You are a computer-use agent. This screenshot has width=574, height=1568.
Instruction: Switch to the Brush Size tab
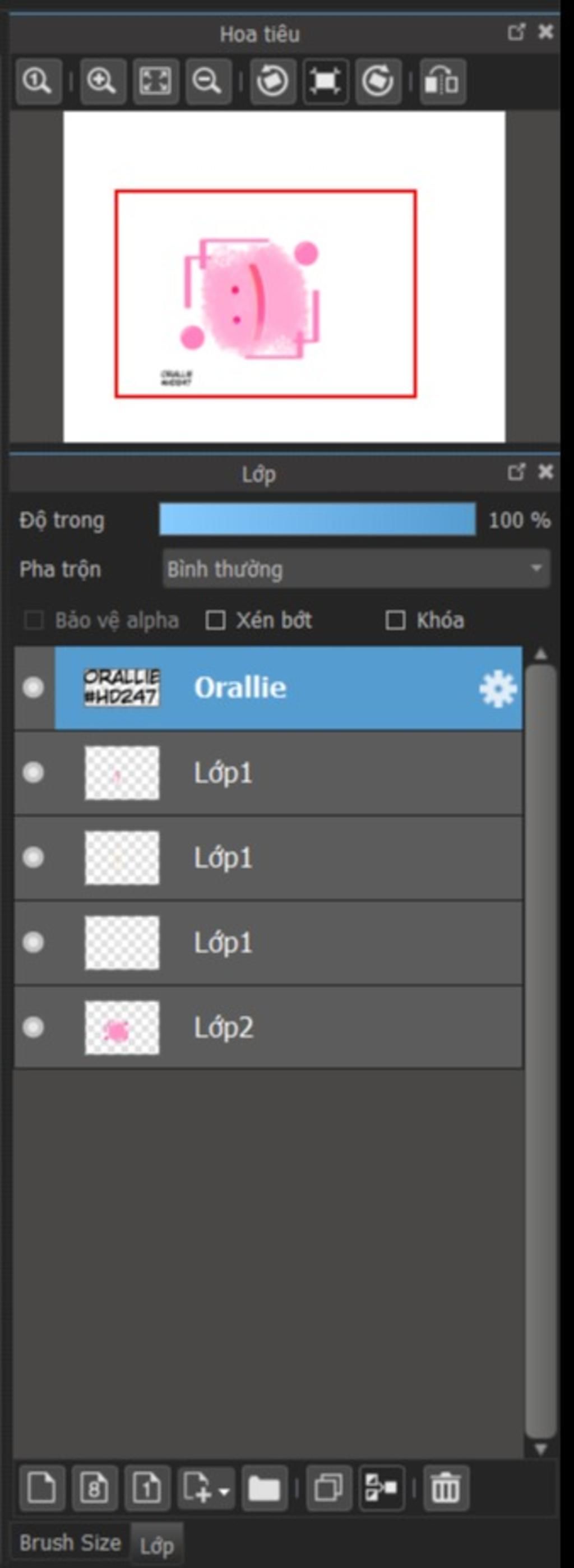70,1542
